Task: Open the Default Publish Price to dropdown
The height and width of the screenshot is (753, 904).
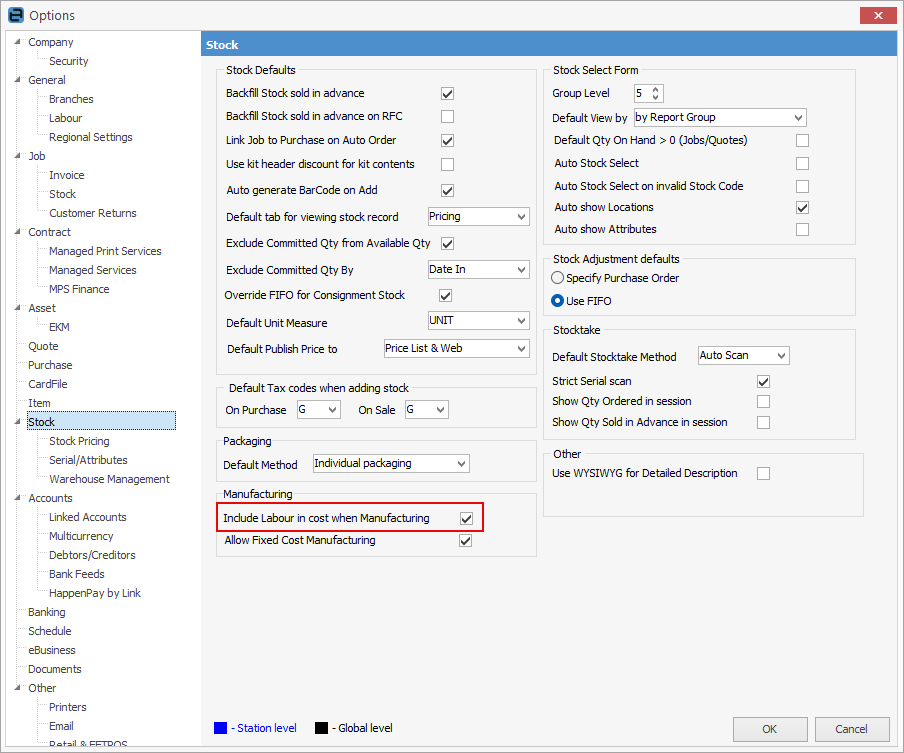Action: (x=457, y=348)
